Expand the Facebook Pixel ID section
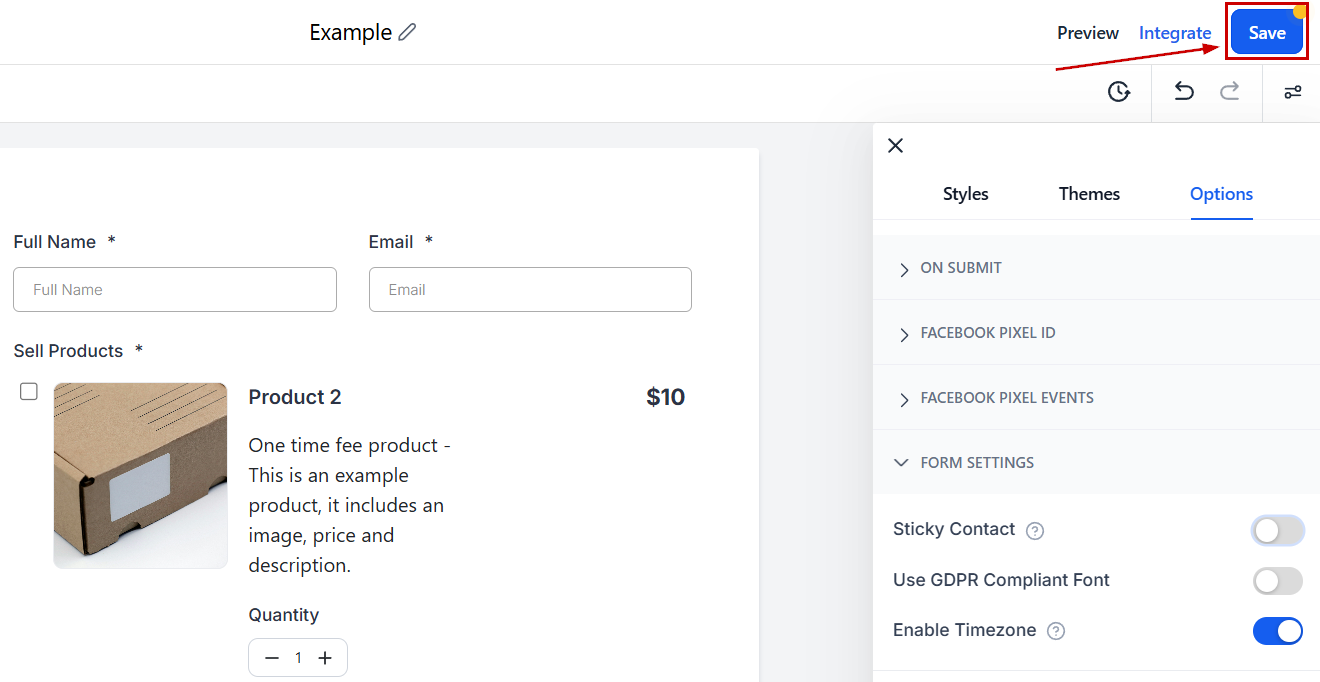 click(x=1096, y=333)
